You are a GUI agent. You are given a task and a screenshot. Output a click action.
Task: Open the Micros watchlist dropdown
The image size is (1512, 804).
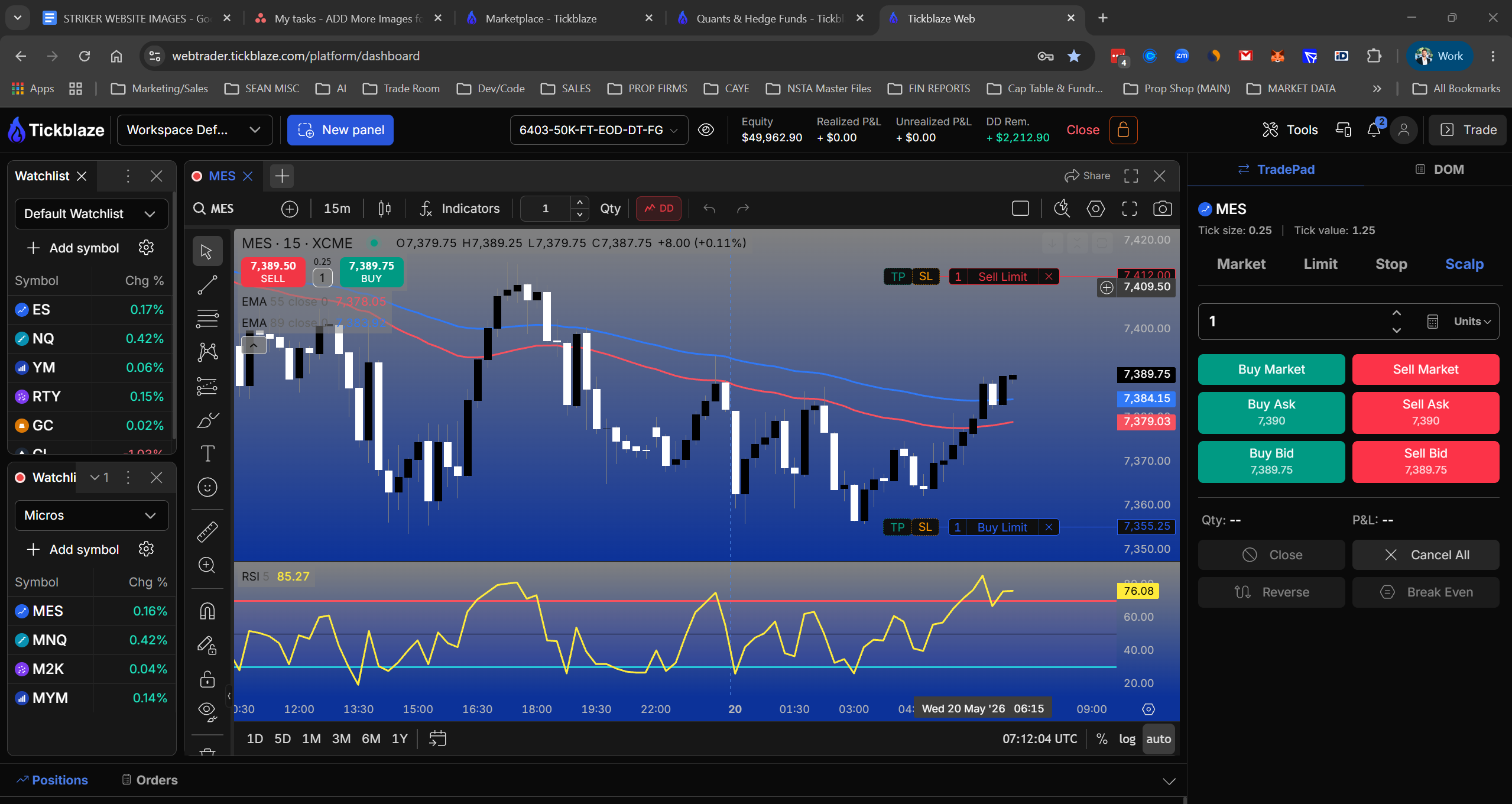(91, 516)
